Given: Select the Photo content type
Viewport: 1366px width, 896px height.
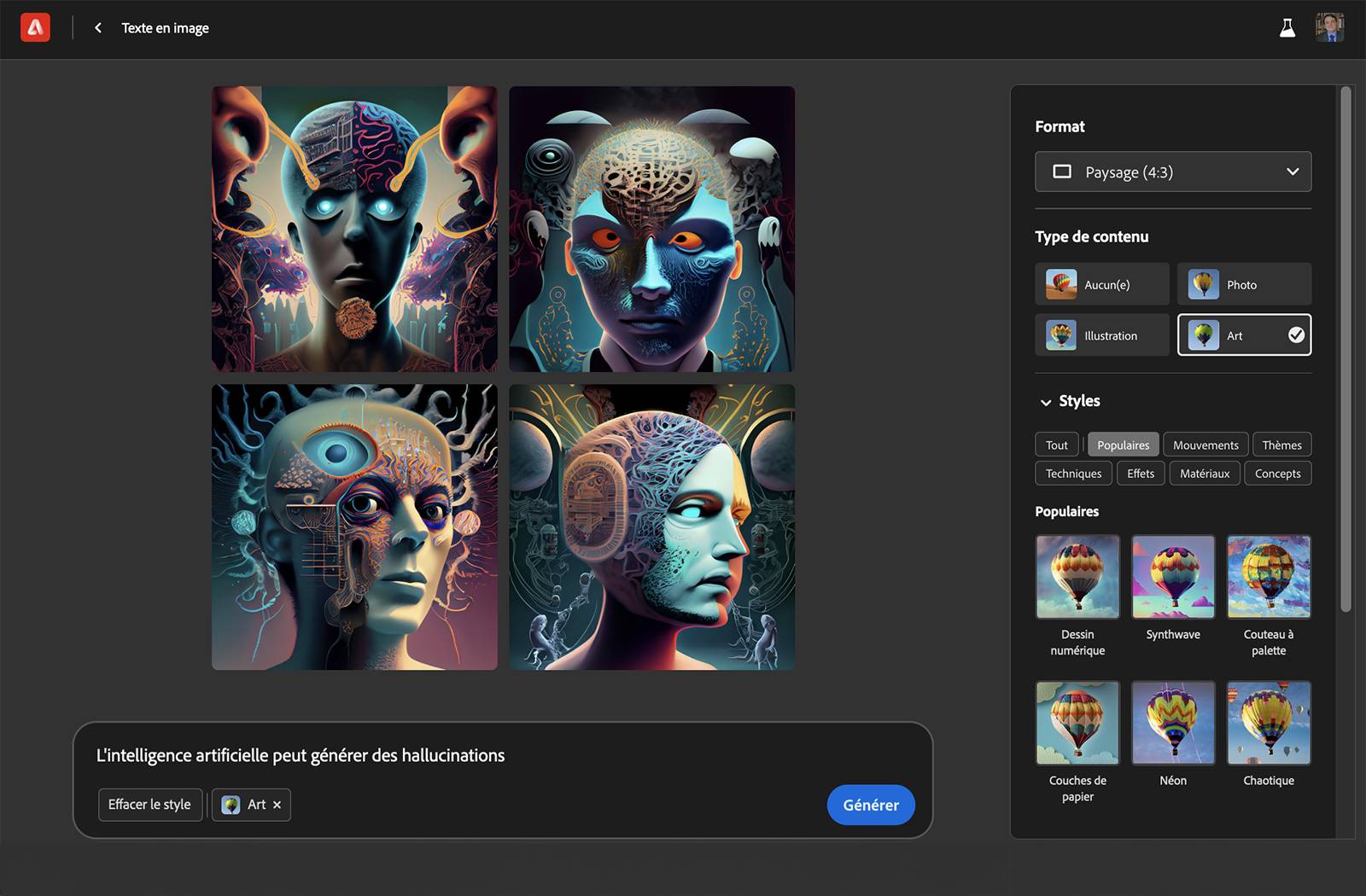Looking at the screenshot, I should [1244, 284].
